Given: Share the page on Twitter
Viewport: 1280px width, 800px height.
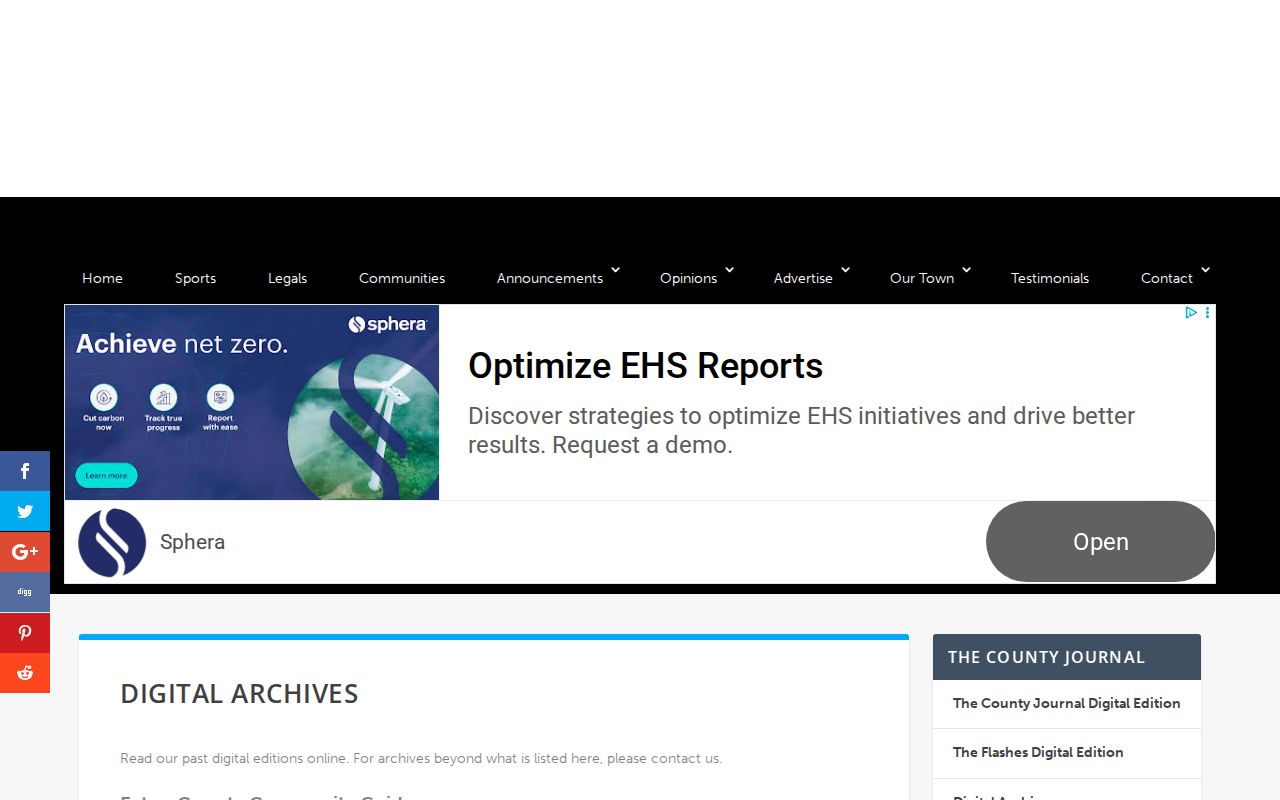Looking at the screenshot, I should [25, 511].
